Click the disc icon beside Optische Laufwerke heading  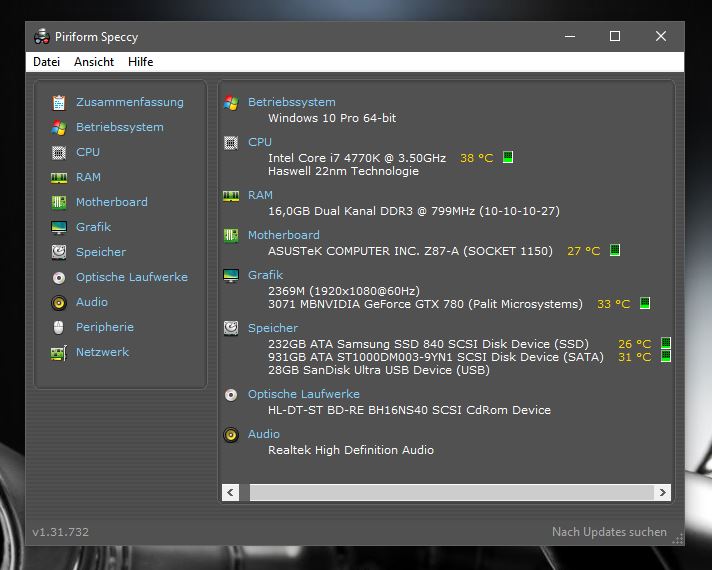pyautogui.click(x=231, y=395)
